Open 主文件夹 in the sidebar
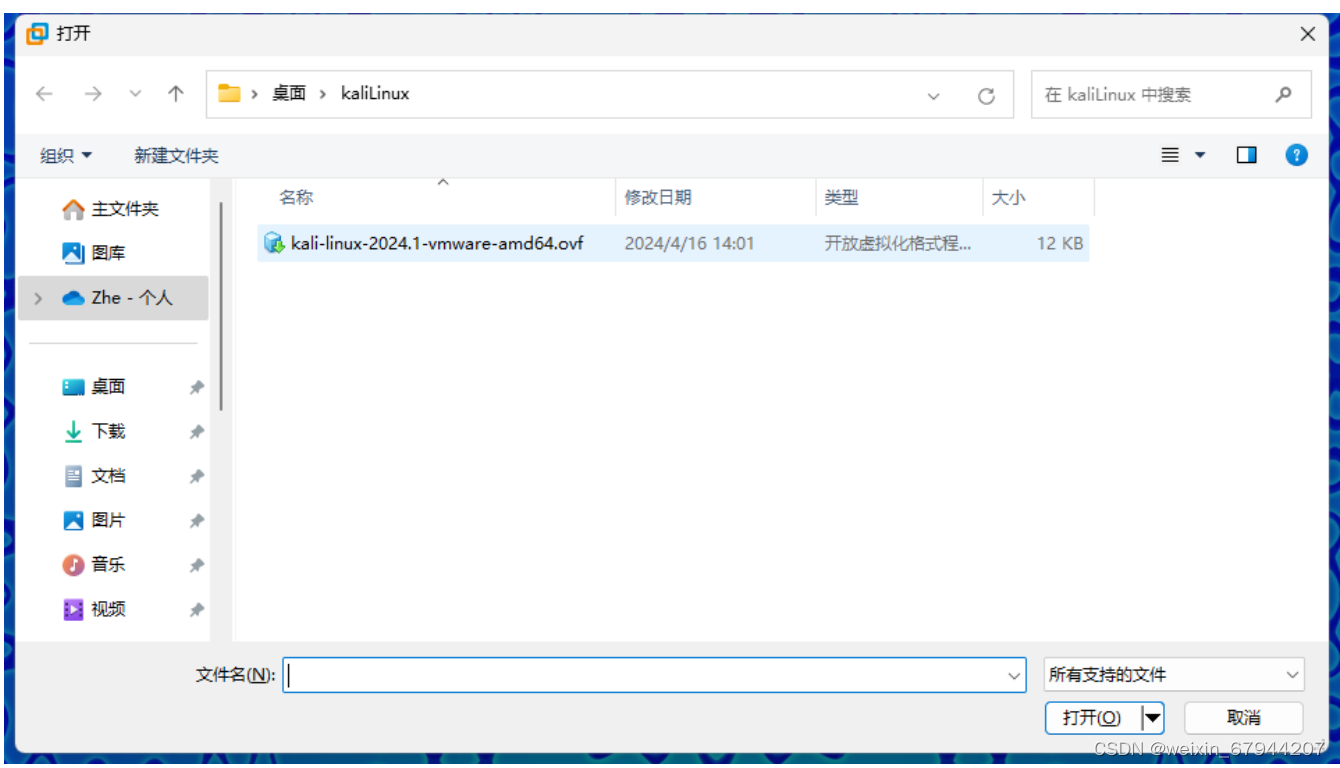The image size is (1340, 768). pos(112,209)
